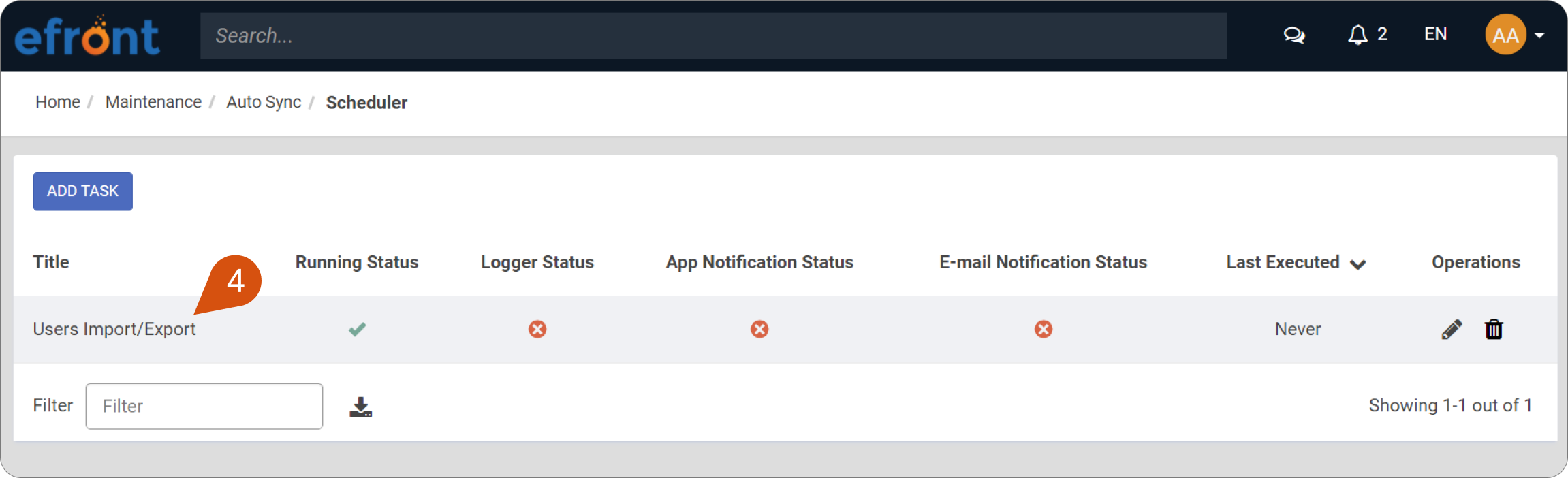Sort by App Notification Status header
This screenshot has height=478, width=1568.
(x=759, y=262)
